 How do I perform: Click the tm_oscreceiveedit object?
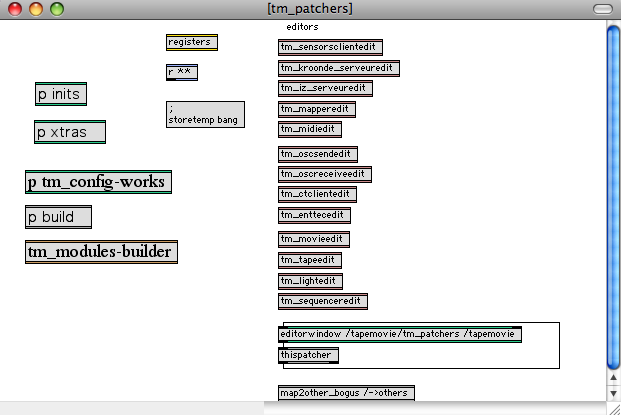click(x=324, y=174)
